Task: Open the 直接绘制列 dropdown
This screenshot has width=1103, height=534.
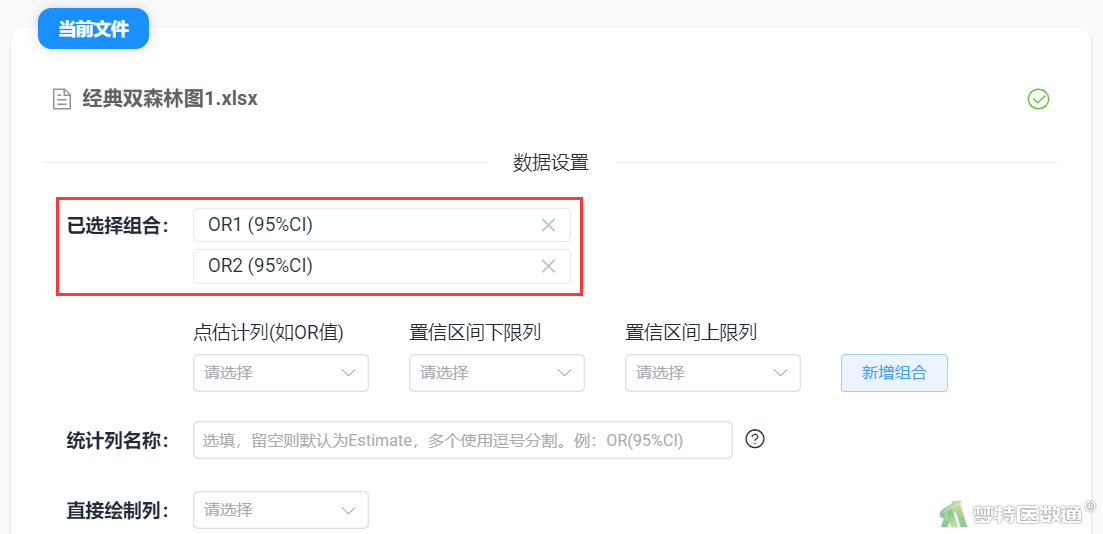Action: pyautogui.click(x=281, y=509)
